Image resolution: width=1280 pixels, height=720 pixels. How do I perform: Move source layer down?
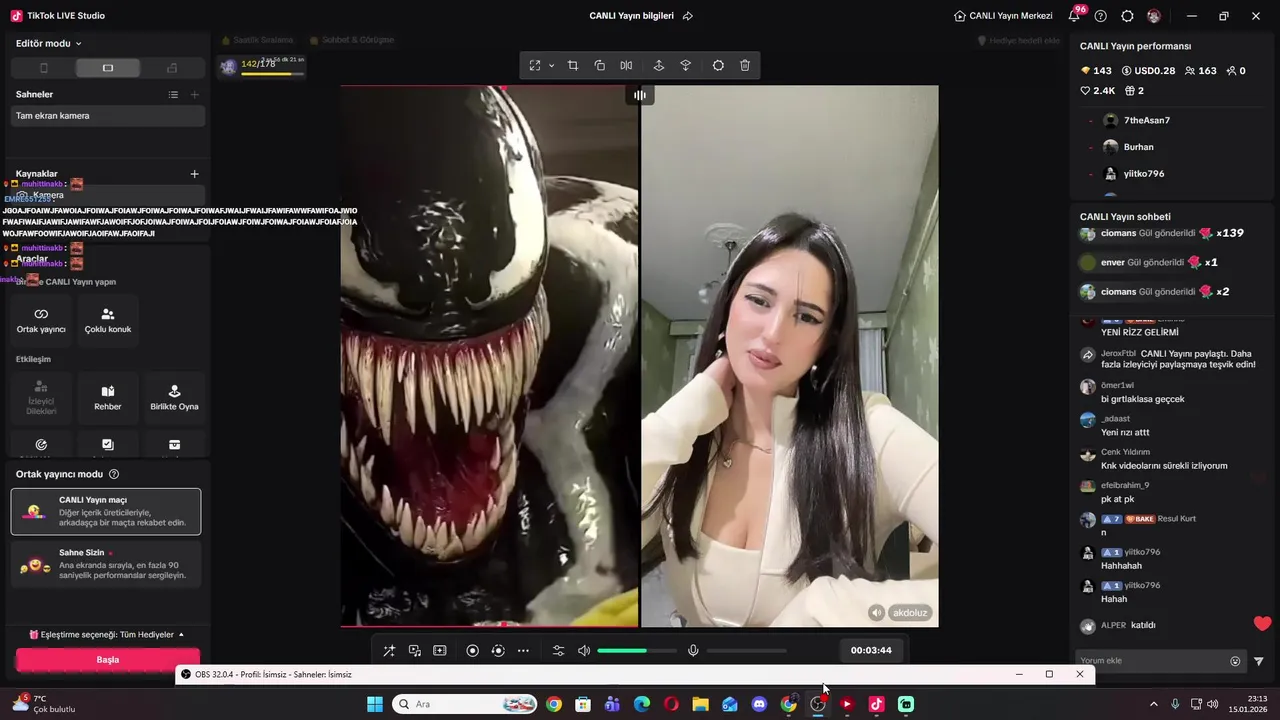point(686,65)
